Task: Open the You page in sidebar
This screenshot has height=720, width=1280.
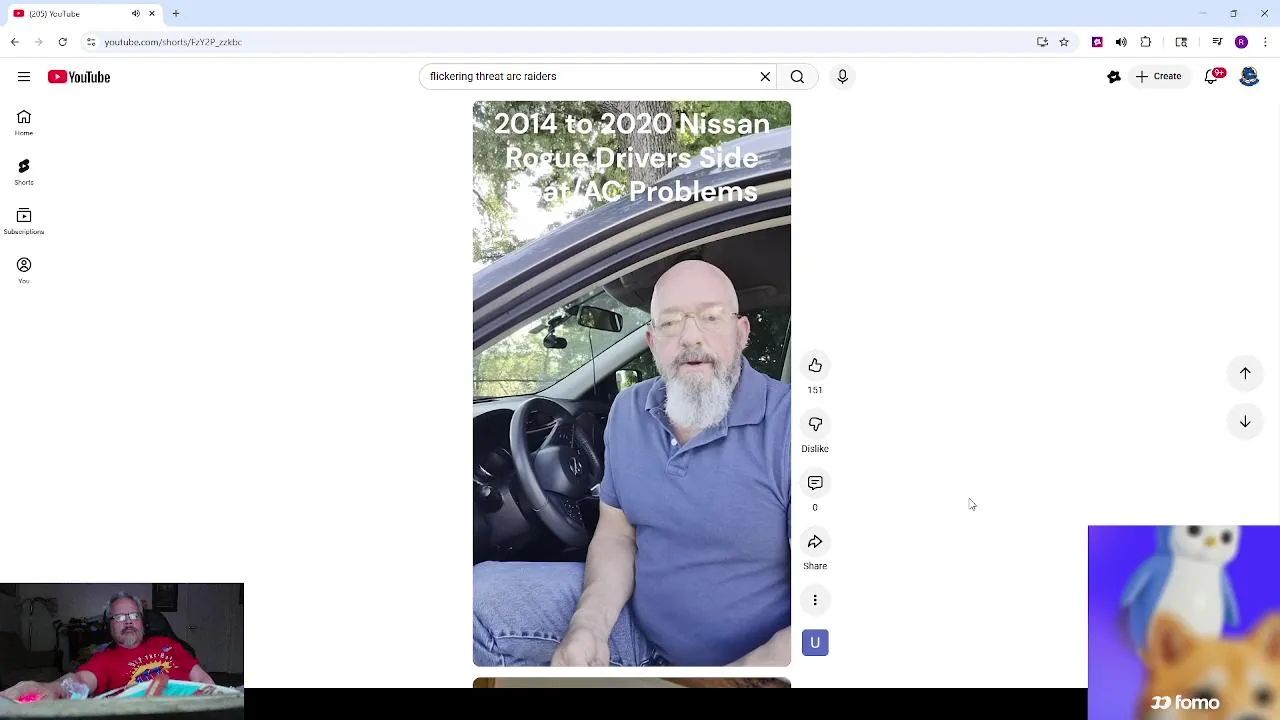Action: 24,270
